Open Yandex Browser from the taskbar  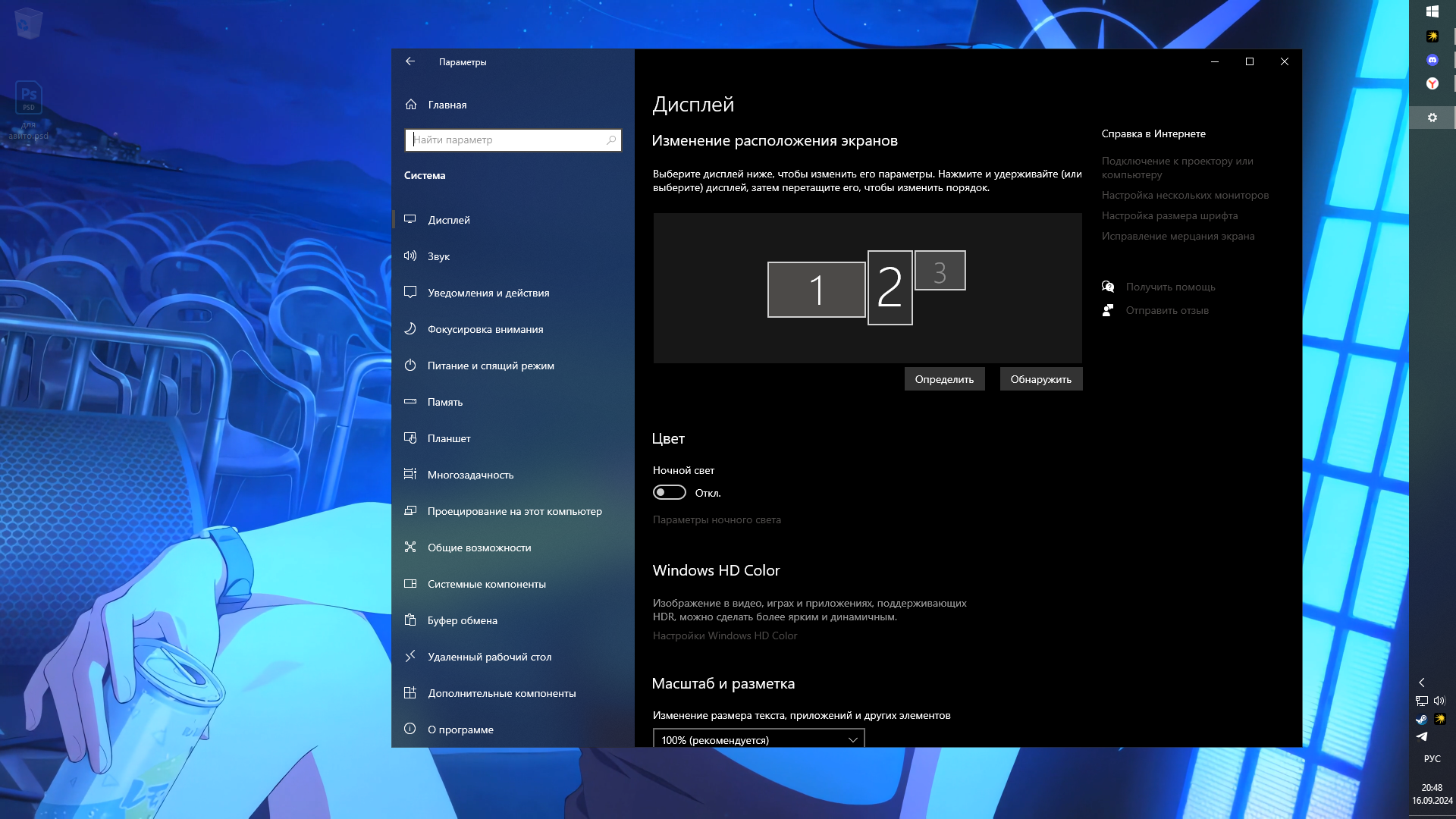1432,83
